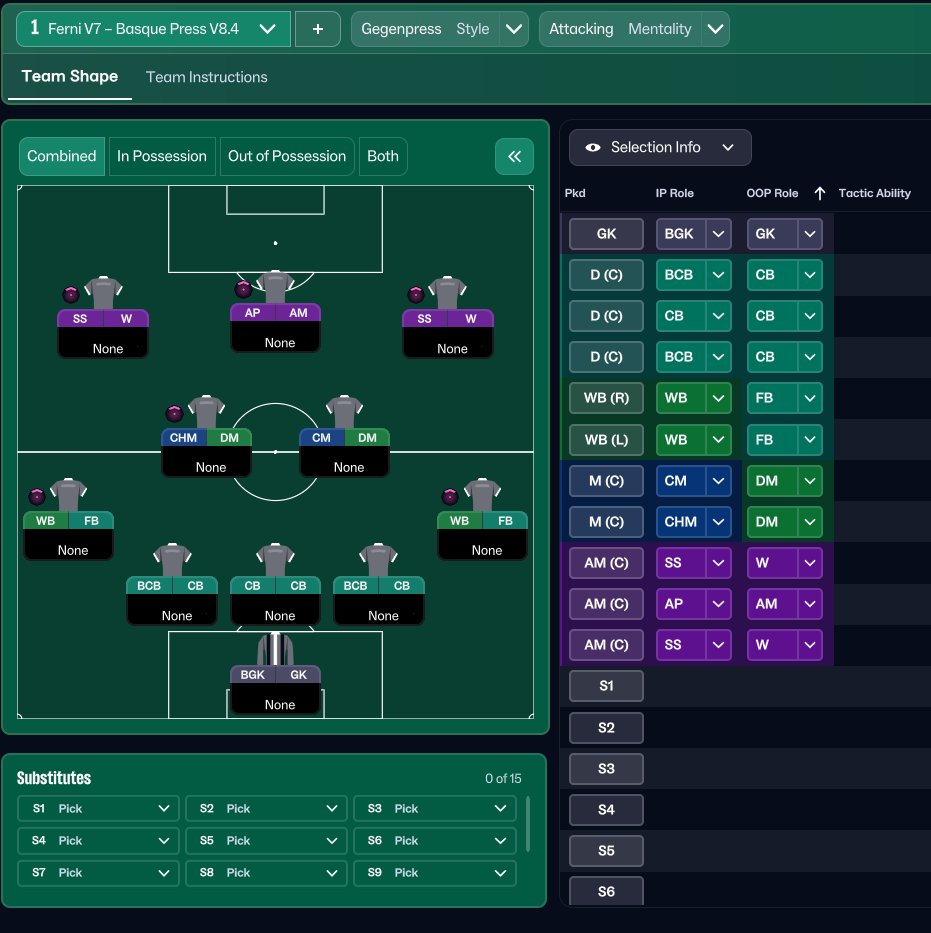The height and width of the screenshot is (933, 931).
Task: Click the Substitutes panel scrollbar
Action: [x=528, y=824]
